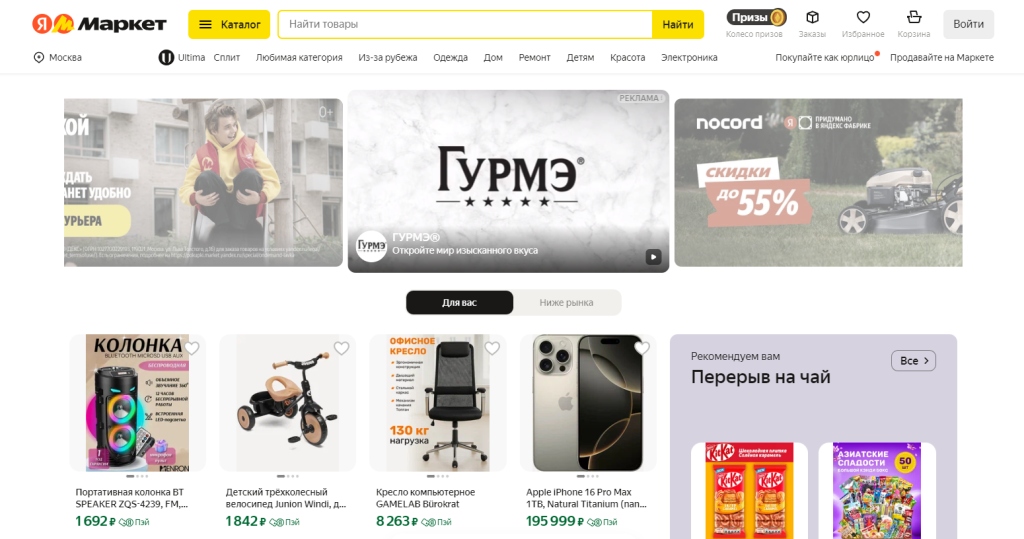This screenshot has height=539, width=1024.
Task: Focus the Найти товары search field
Action: tap(465, 24)
